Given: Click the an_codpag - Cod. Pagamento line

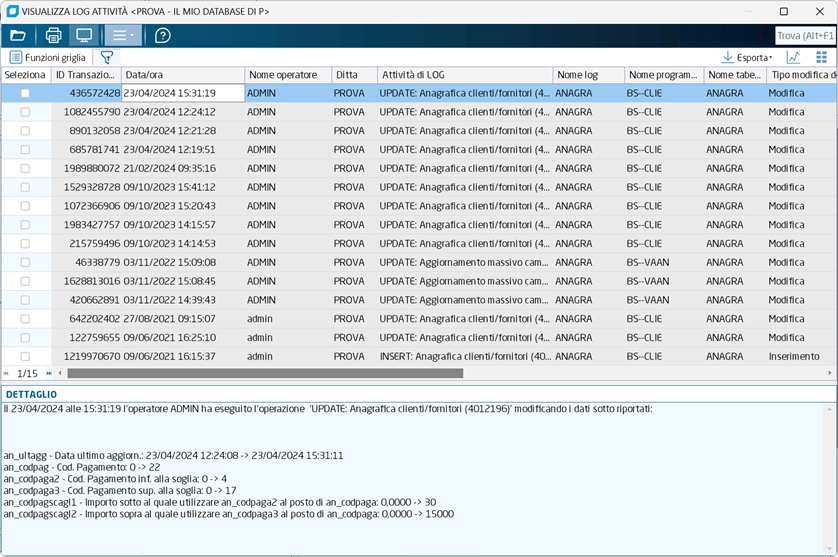Looking at the screenshot, I should [82, 467].
